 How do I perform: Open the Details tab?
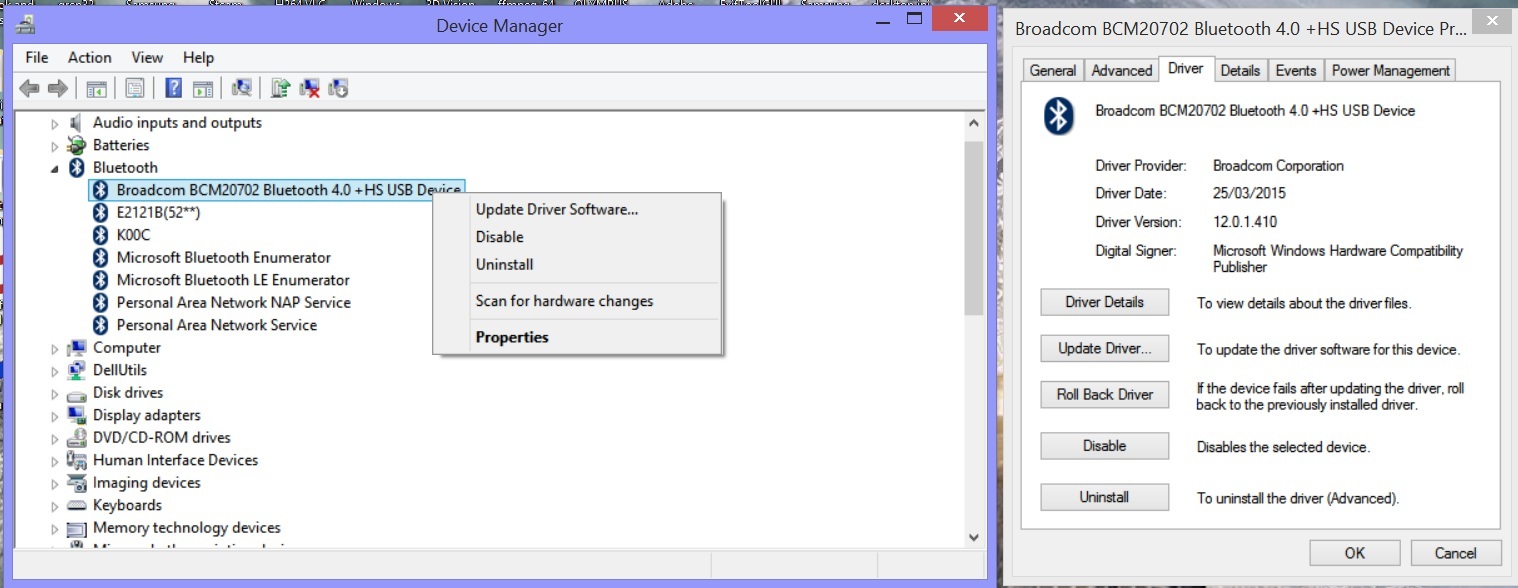1240,70
